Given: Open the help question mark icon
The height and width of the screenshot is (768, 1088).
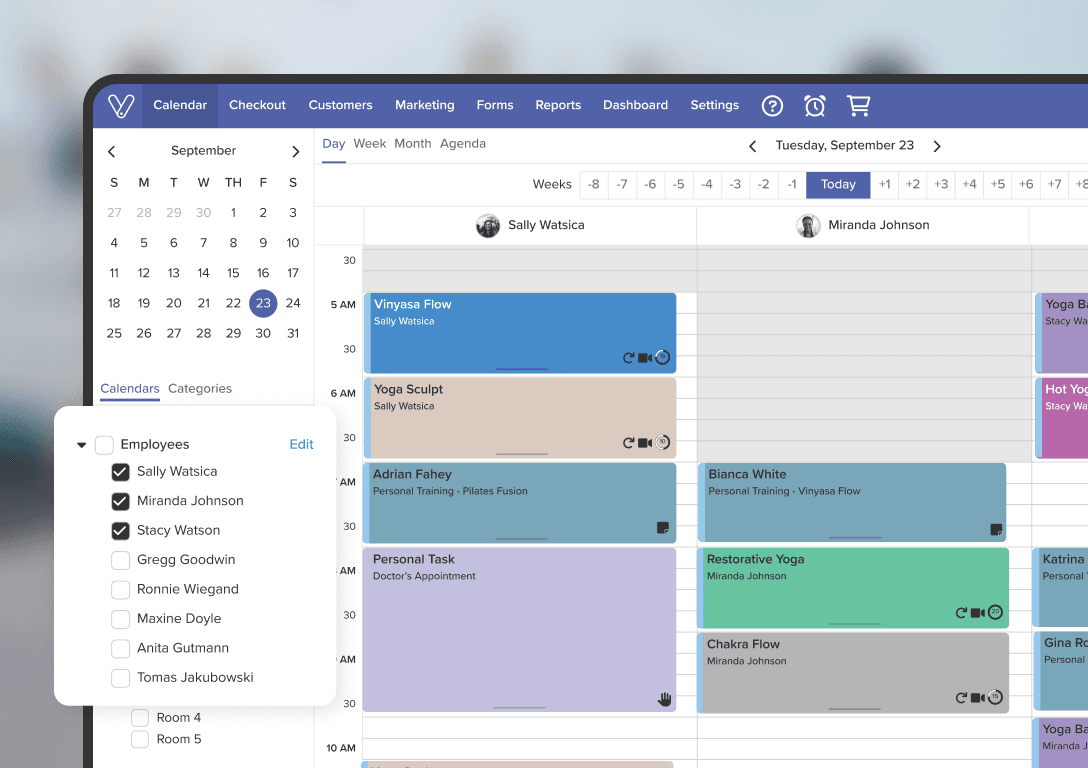Looking at the screenshot, I should (772, 106).
